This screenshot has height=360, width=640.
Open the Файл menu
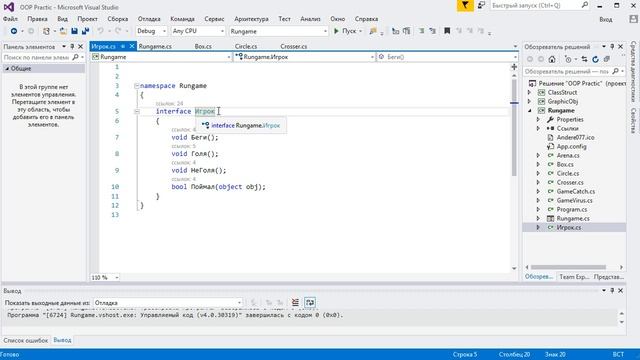click(10, 19)
